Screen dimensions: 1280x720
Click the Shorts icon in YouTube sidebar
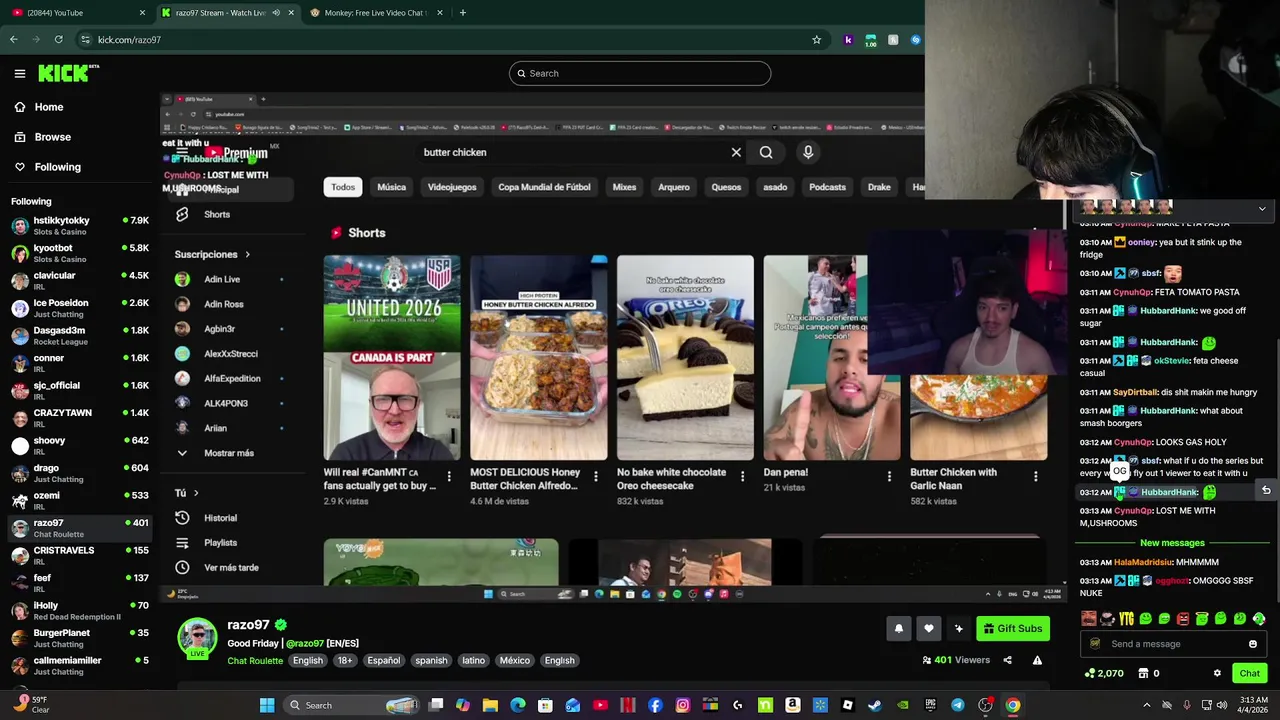pyautogui.click(x=182, y=214)
